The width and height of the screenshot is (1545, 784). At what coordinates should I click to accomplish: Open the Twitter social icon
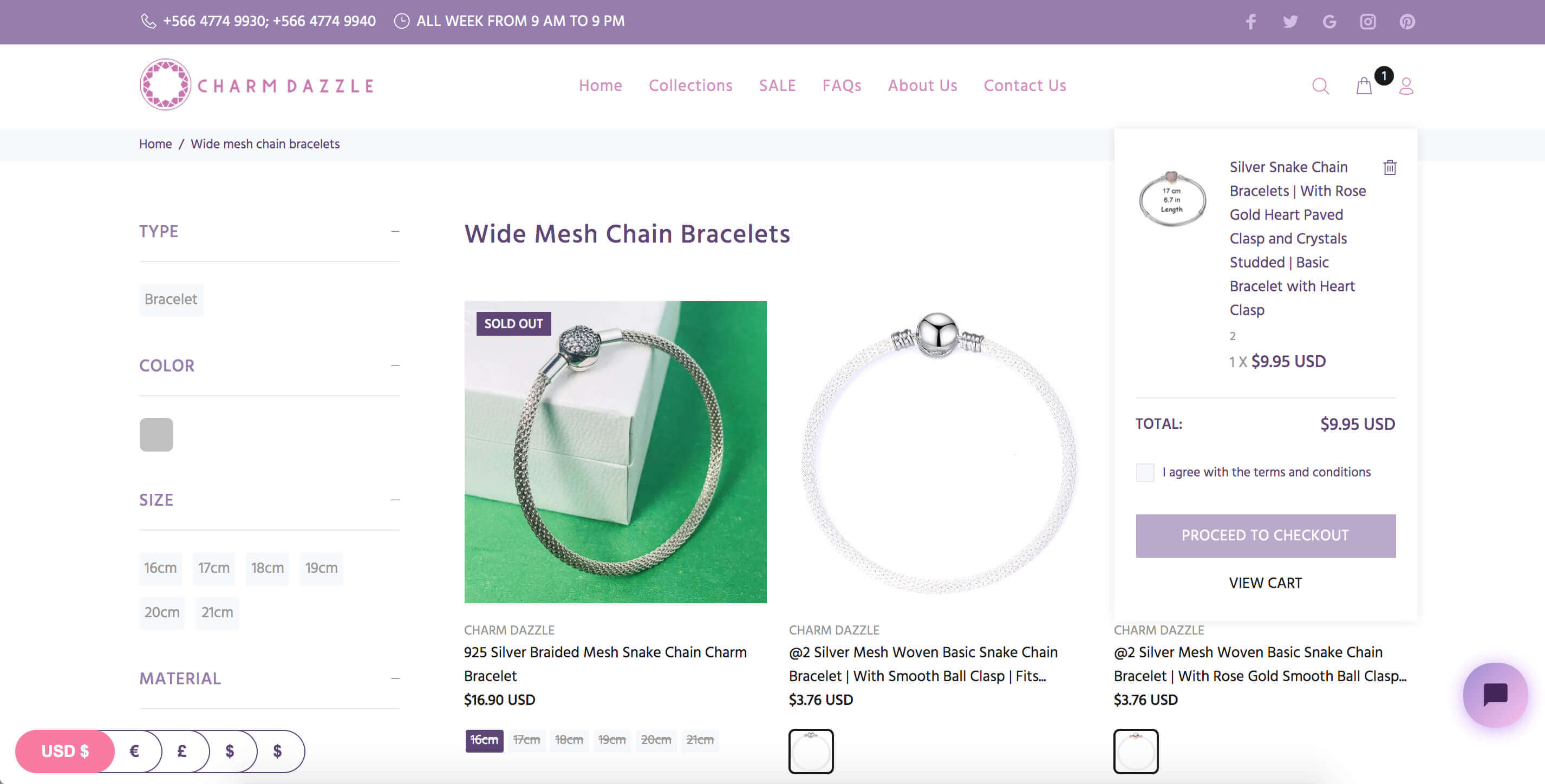(1290, 22)
